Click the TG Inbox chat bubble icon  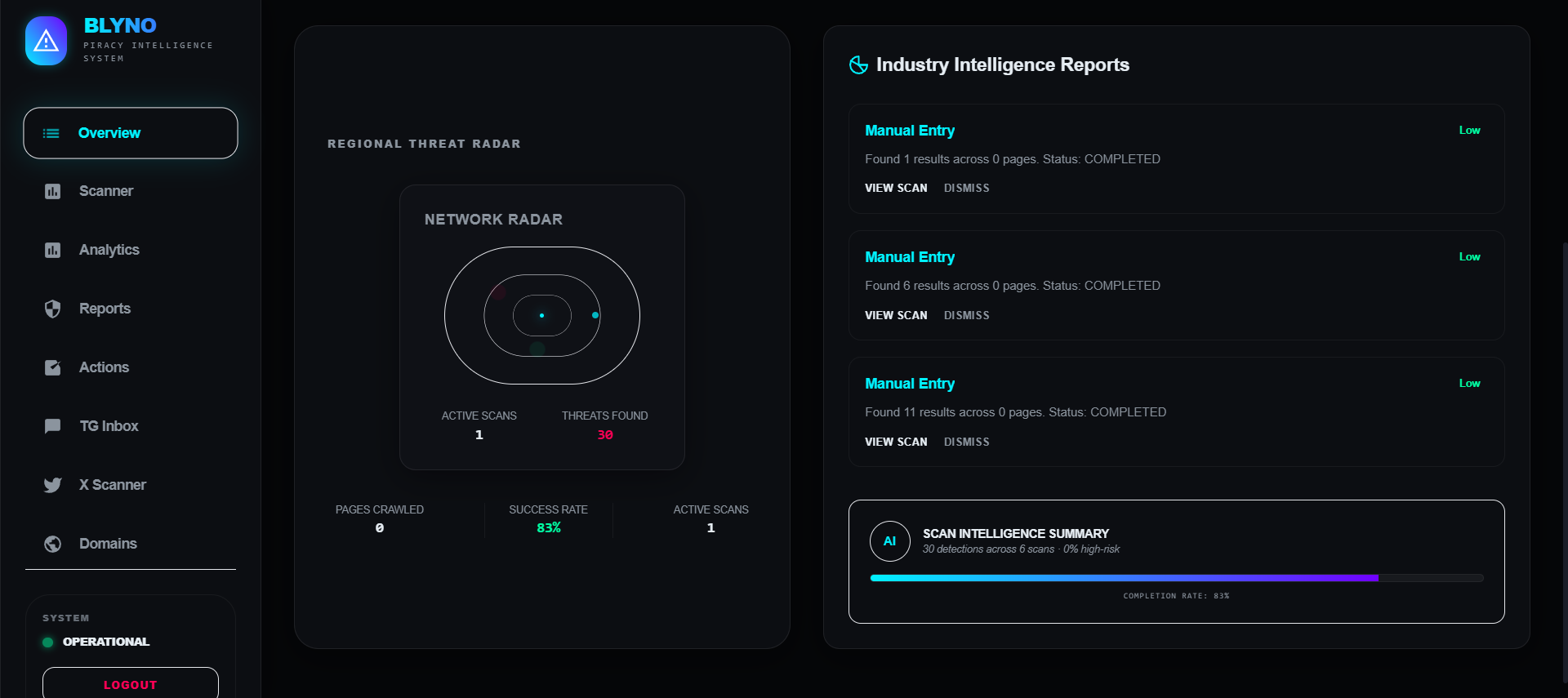tap(52, 426)
